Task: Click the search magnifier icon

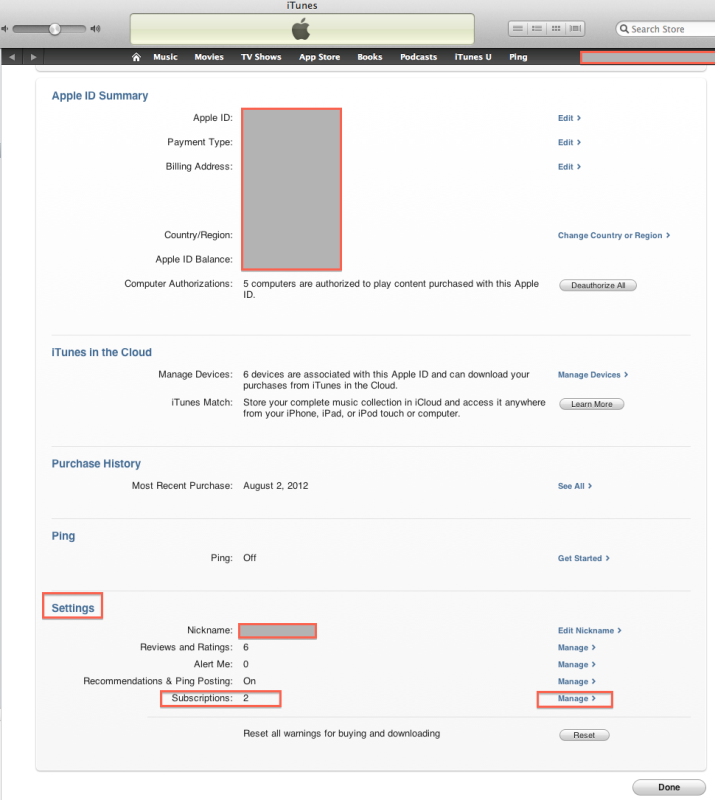Action: 624,29
